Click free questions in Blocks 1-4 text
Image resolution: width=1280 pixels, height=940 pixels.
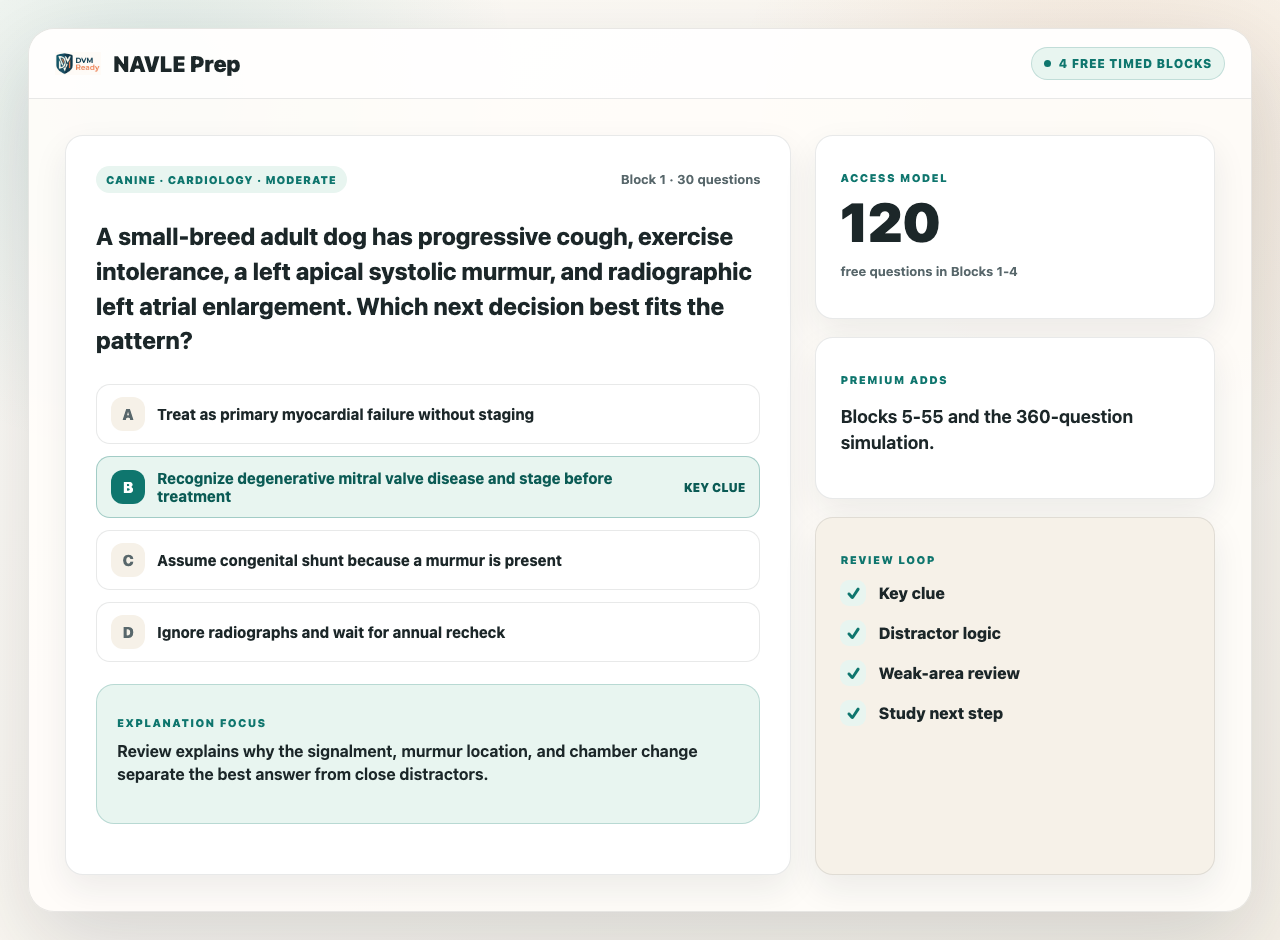(x=929, y=272)
